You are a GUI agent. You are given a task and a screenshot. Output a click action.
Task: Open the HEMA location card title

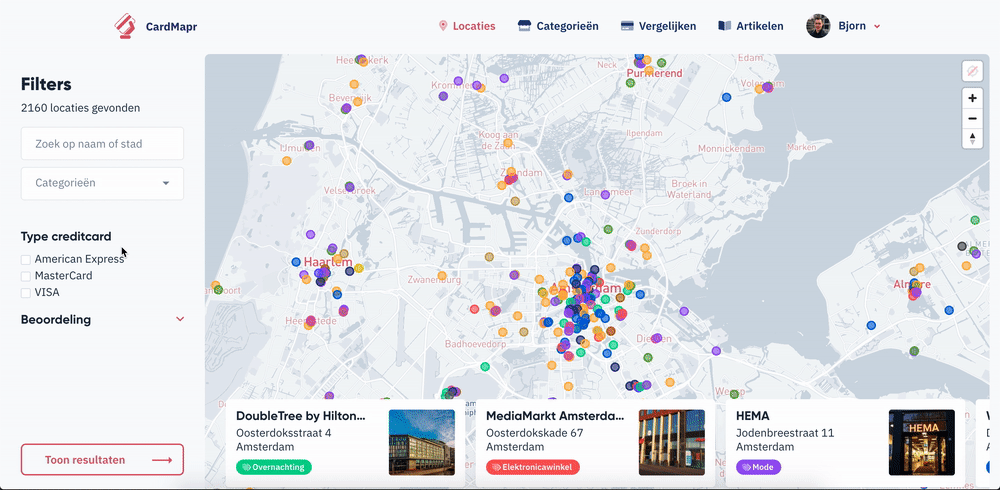[753, 416]
